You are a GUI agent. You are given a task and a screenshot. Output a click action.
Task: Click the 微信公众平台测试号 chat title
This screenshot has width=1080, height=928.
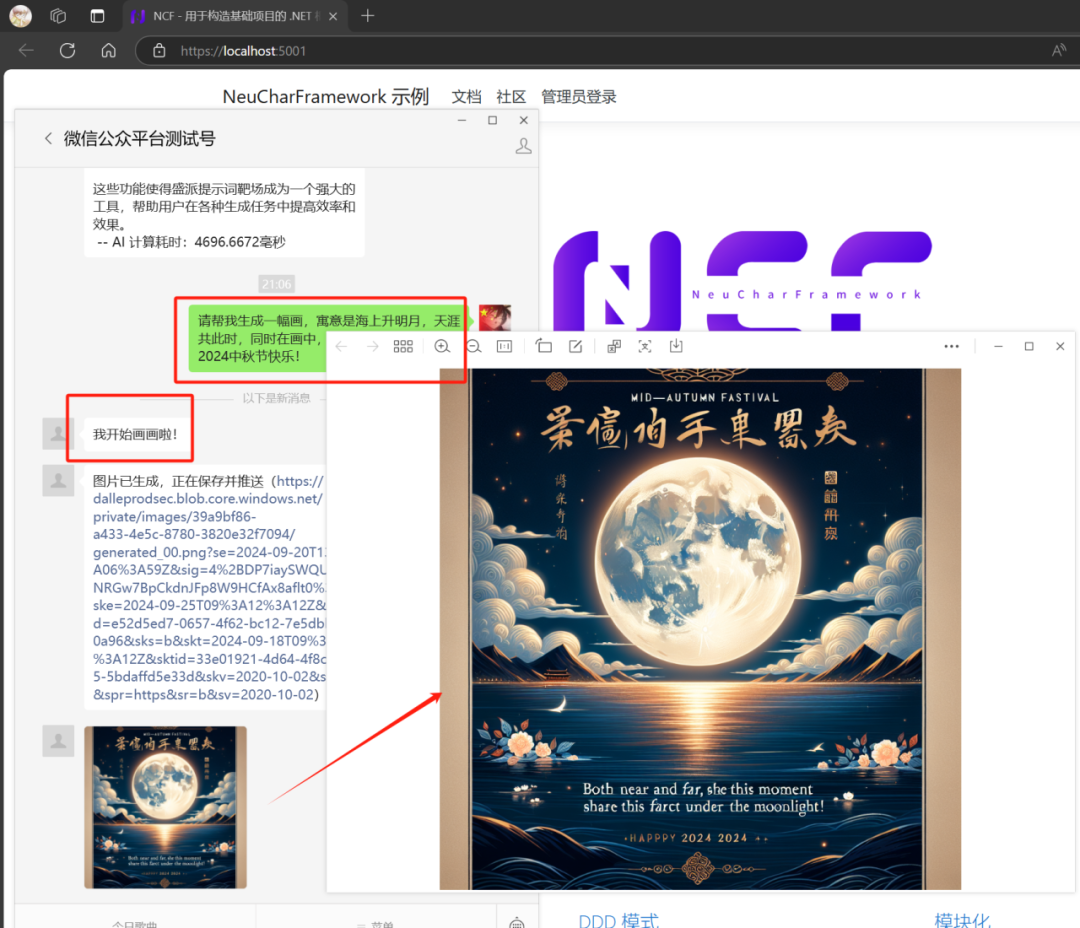tap(140, 138)
